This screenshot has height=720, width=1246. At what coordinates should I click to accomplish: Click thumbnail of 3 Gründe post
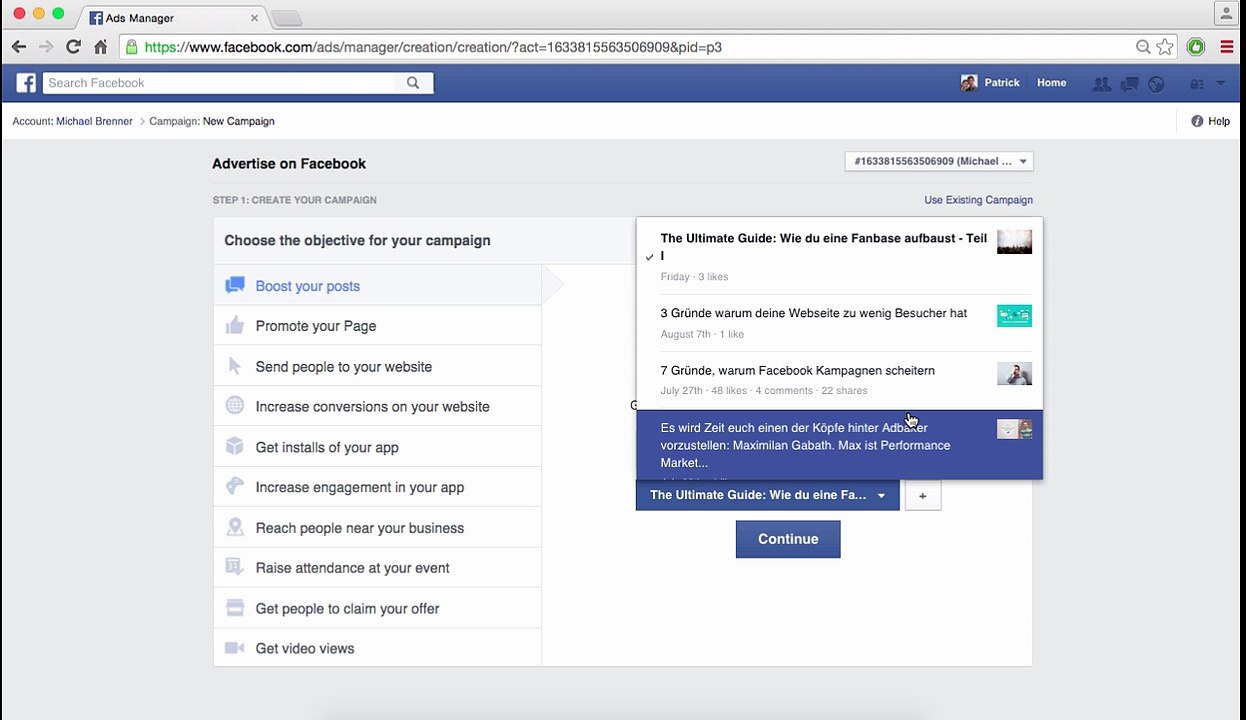click(1014, 316)
